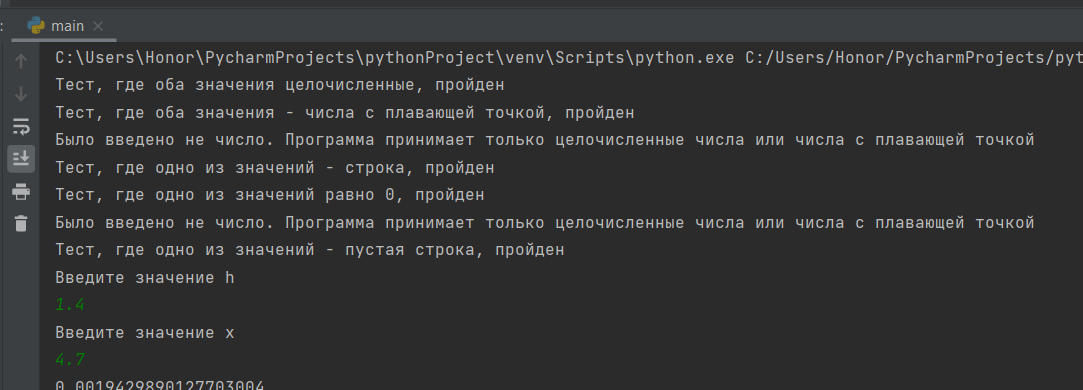The width and height of the screenshot is (1083, 390).
Task: Toggle Scroll to End of console
Action: tap(21, 159)
